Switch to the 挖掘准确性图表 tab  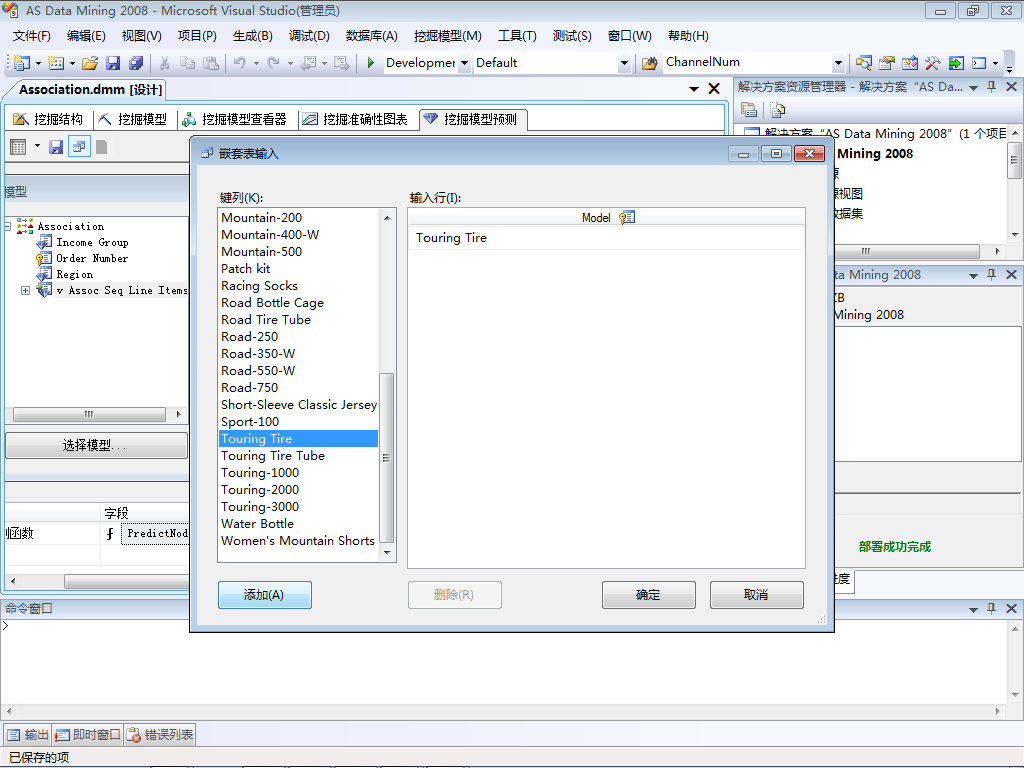pos(356,119)
